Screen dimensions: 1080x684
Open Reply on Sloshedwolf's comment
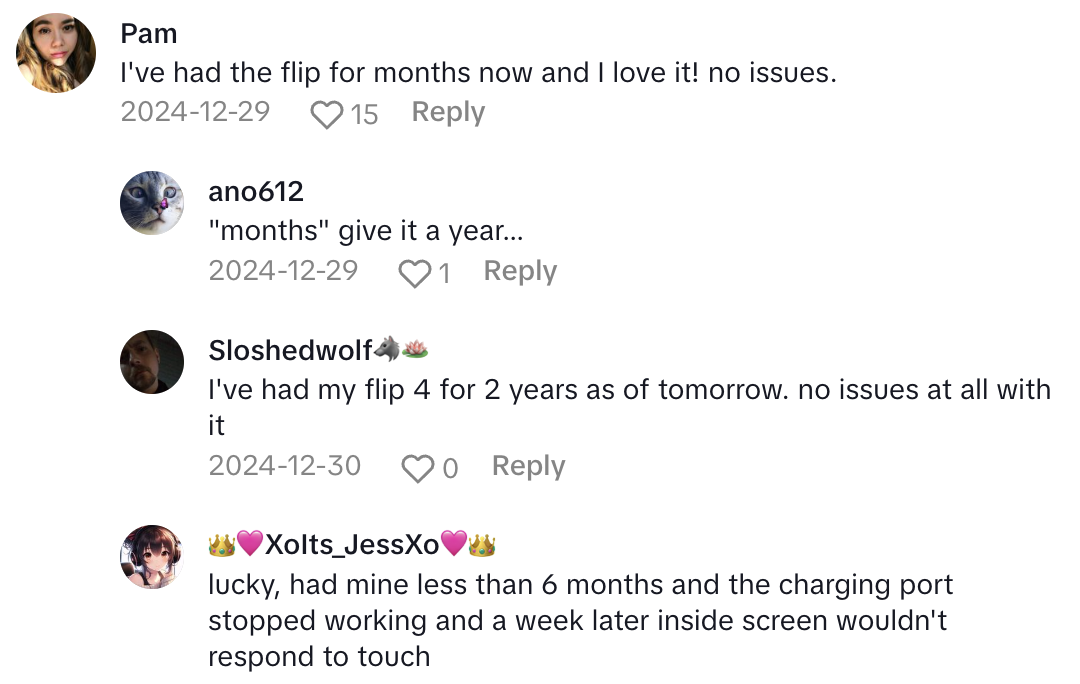point(527,466)
